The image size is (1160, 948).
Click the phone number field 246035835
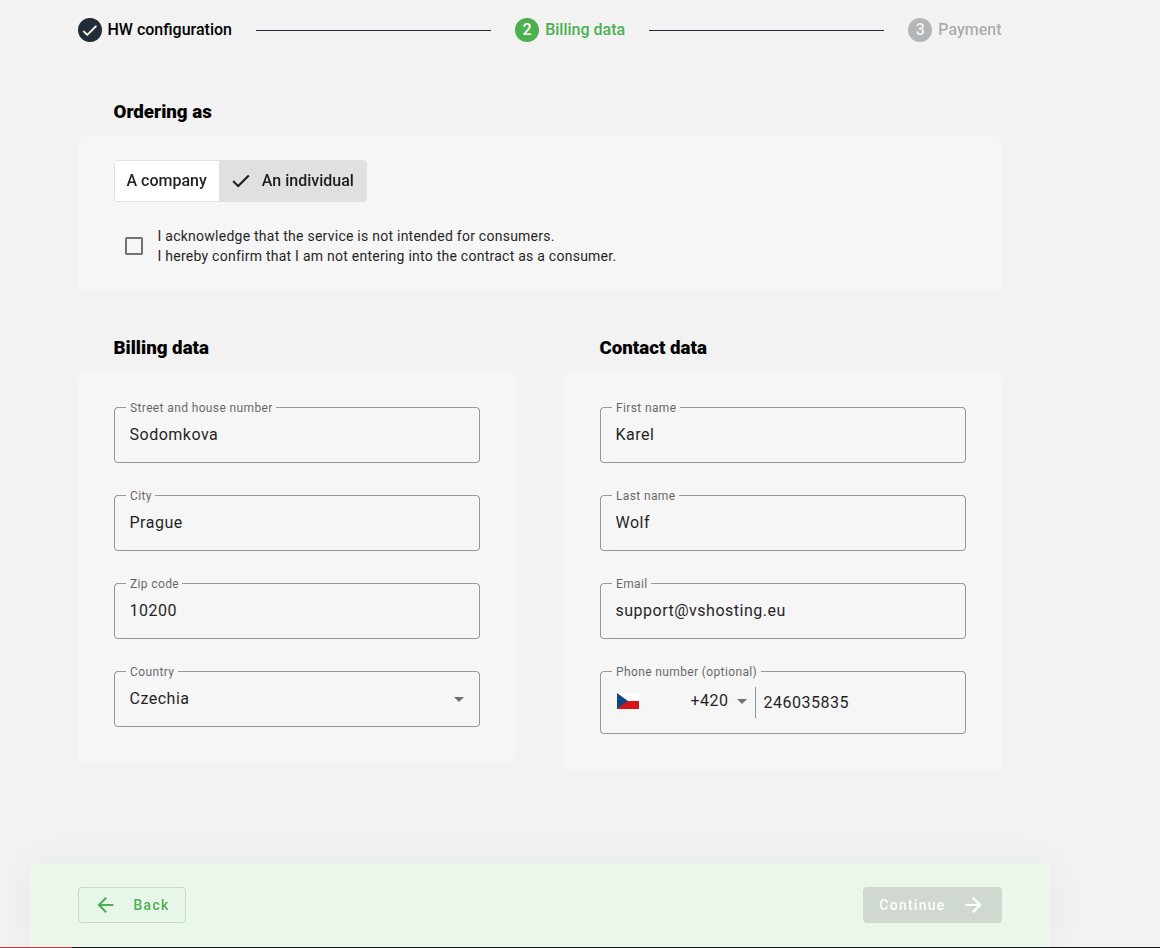[858, 703]
